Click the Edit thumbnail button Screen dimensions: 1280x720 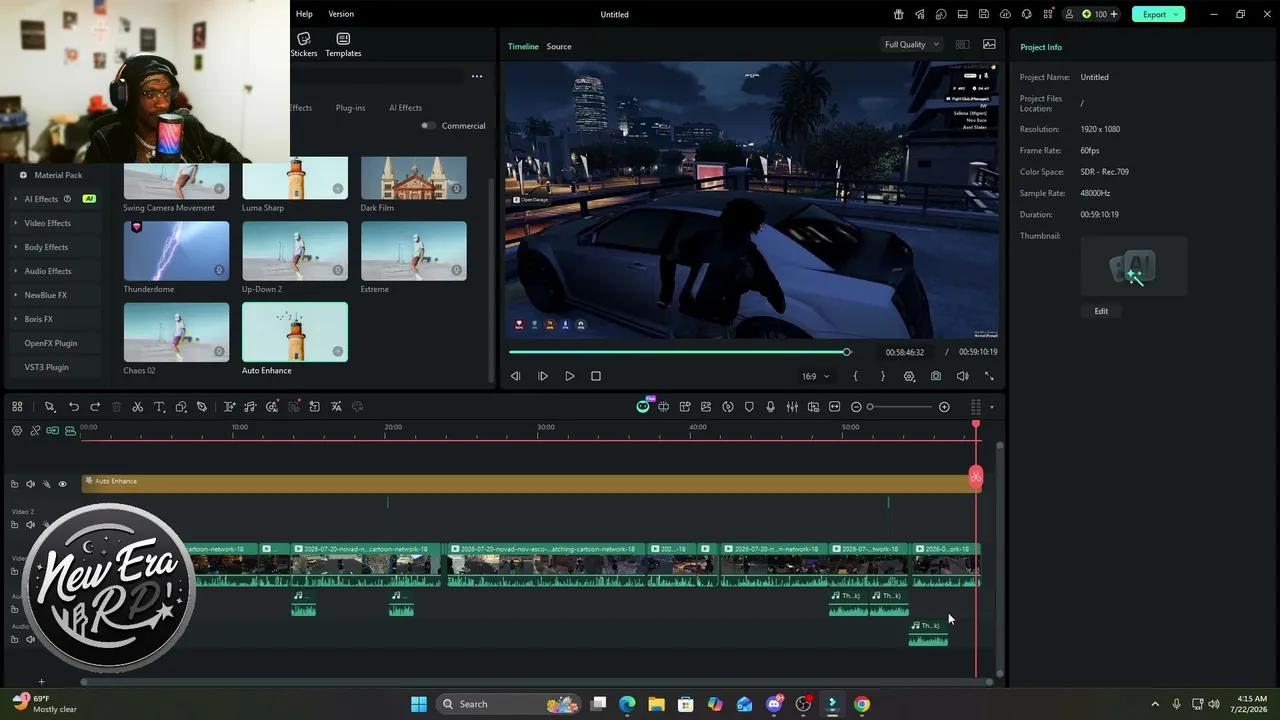tap(1101, 311)
